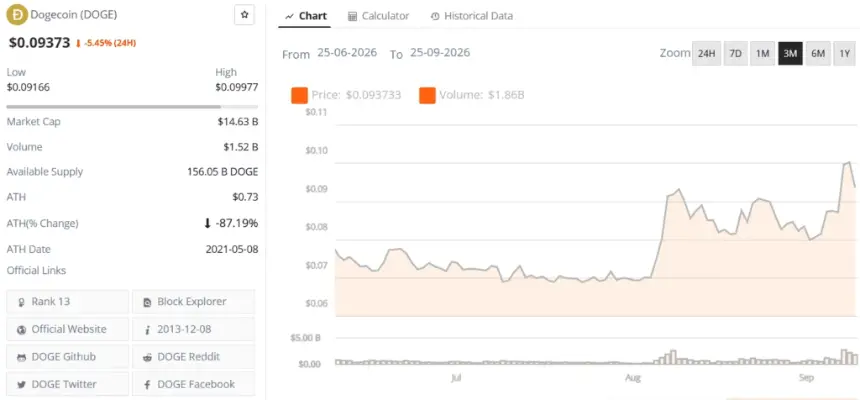This screenshot has width=860, height=400.
Task: Open the Chart tab
Action: point(306,16)
